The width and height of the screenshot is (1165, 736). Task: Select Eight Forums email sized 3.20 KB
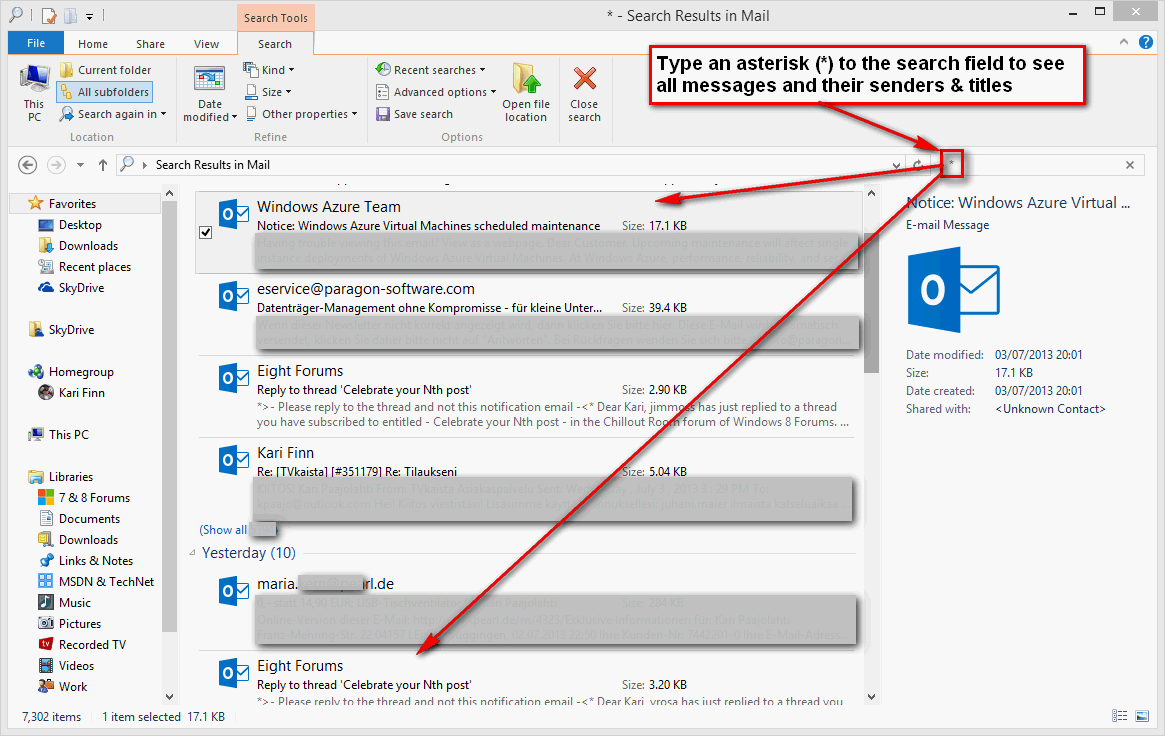528,679
